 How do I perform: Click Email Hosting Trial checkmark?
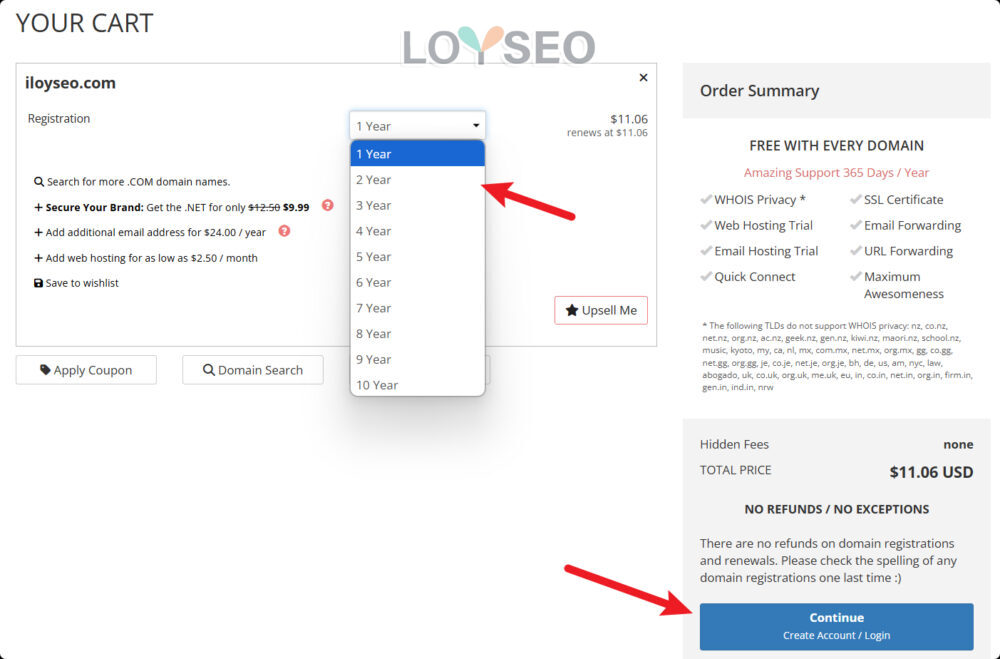tap(706, 251)
